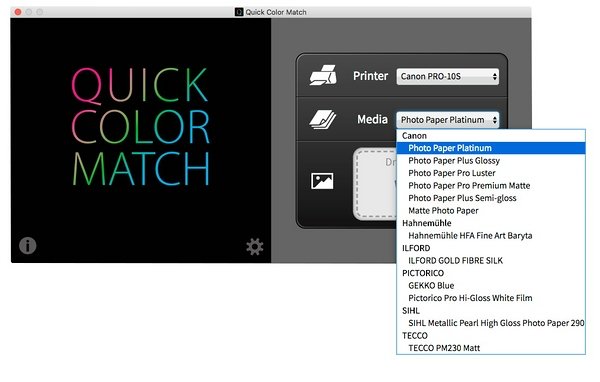
Task: Click the TECCO group header
Action: [x=415, y=336]
